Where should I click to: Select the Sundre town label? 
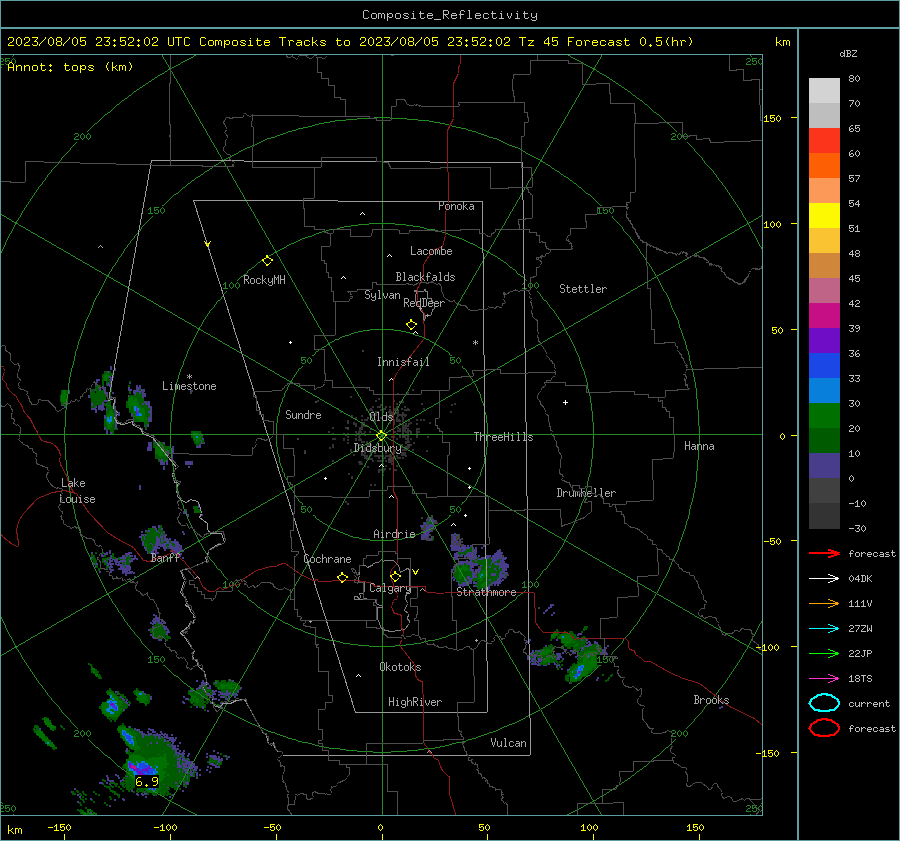303,414
